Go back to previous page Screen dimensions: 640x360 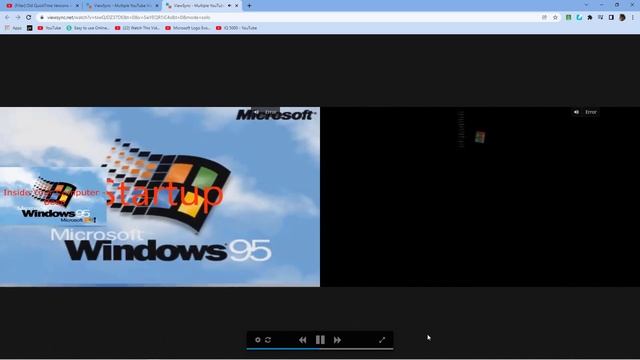point(7,17)
